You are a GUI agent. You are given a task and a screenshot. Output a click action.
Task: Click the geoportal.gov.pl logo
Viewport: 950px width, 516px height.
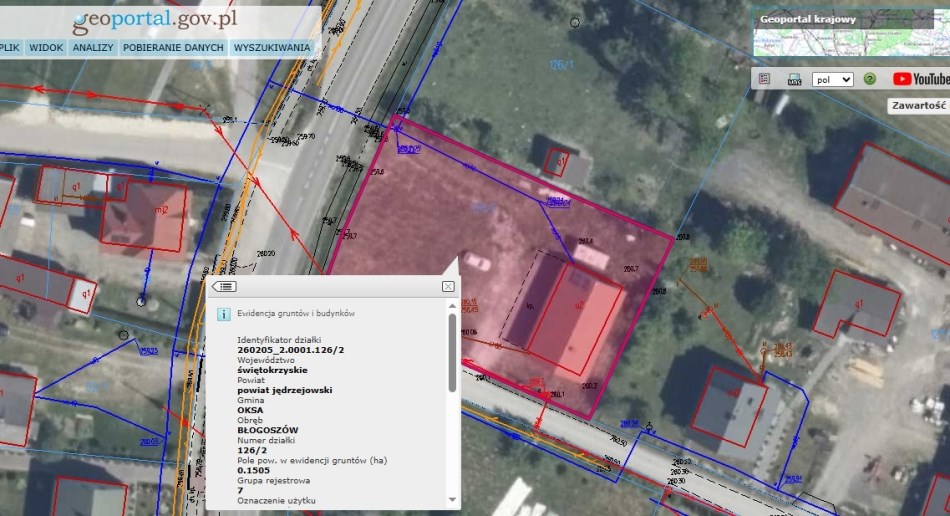pos(155,19)
